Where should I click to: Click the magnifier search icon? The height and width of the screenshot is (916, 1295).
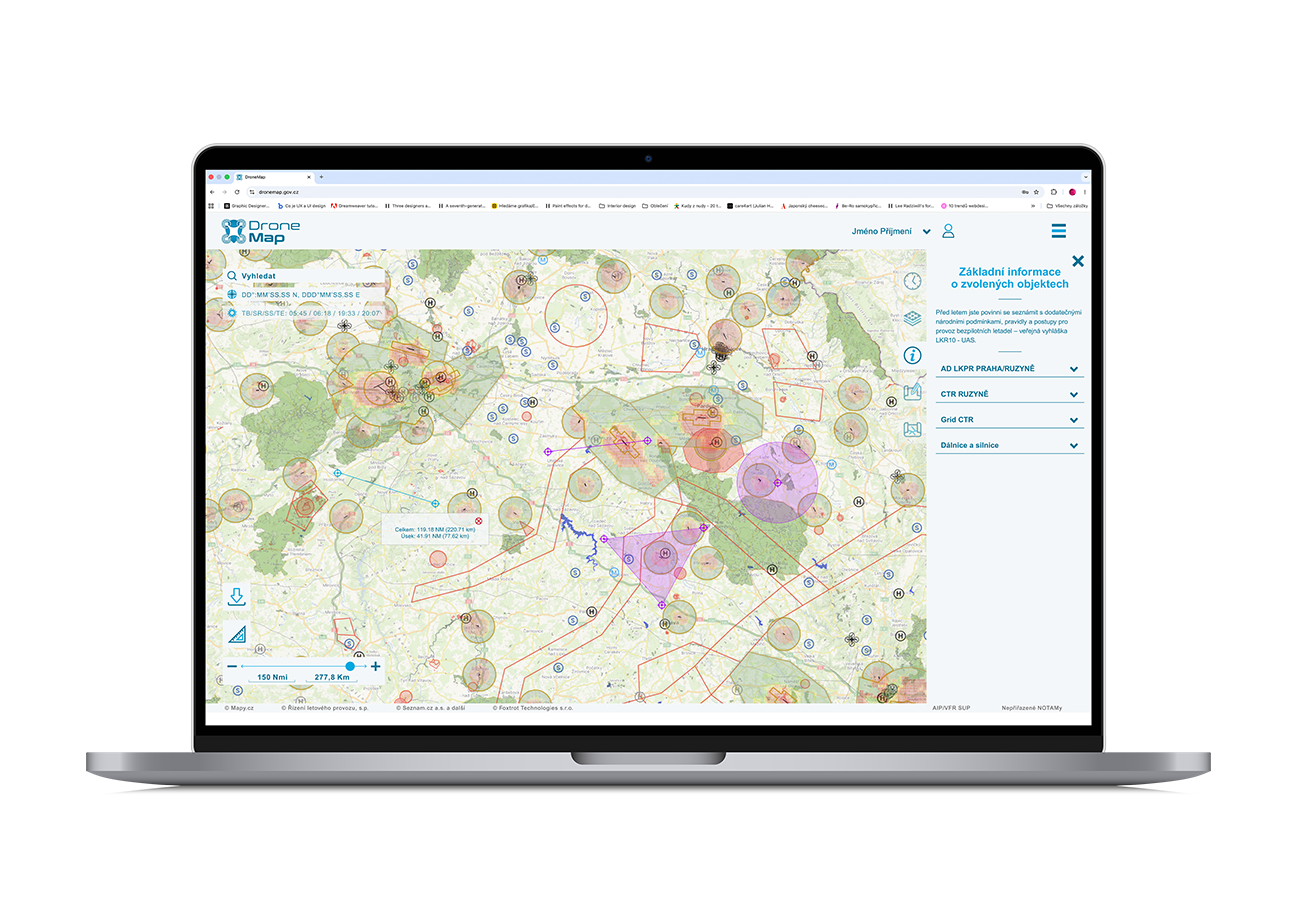(x=231, y=276)
